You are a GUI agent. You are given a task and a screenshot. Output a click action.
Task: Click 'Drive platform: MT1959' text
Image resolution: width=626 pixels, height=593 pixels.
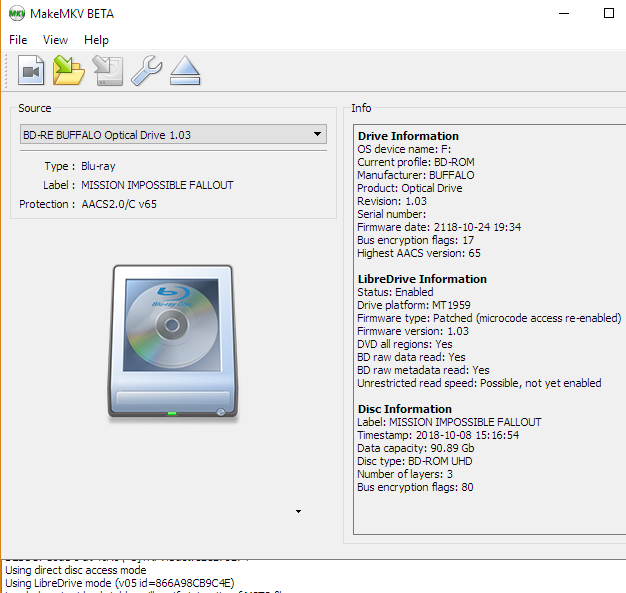click(x=414, y=305)
